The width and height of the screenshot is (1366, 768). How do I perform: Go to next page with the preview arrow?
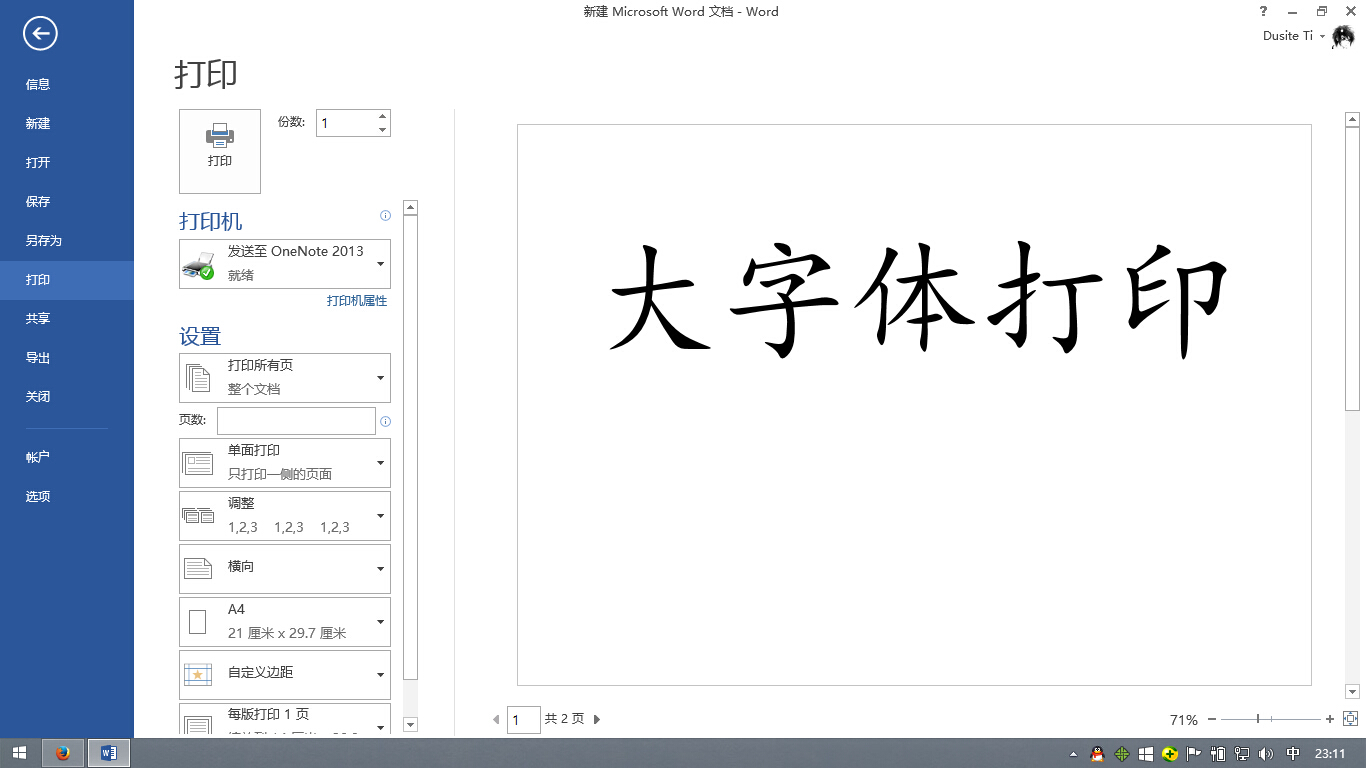(596, 719)
